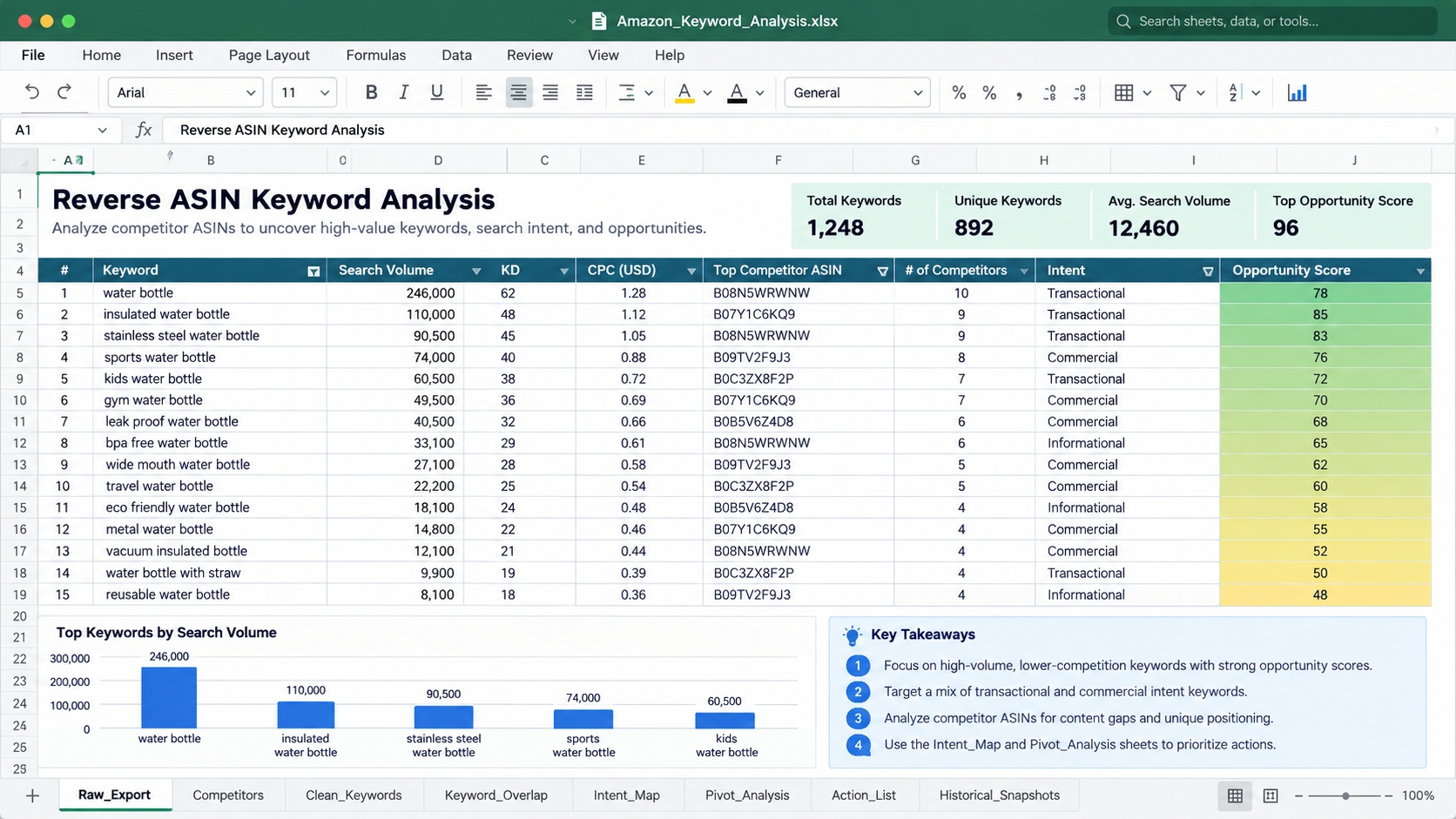Switch to the Action_List sheet tab
This screenshot has width=1456, height=819.
[864, 796]
